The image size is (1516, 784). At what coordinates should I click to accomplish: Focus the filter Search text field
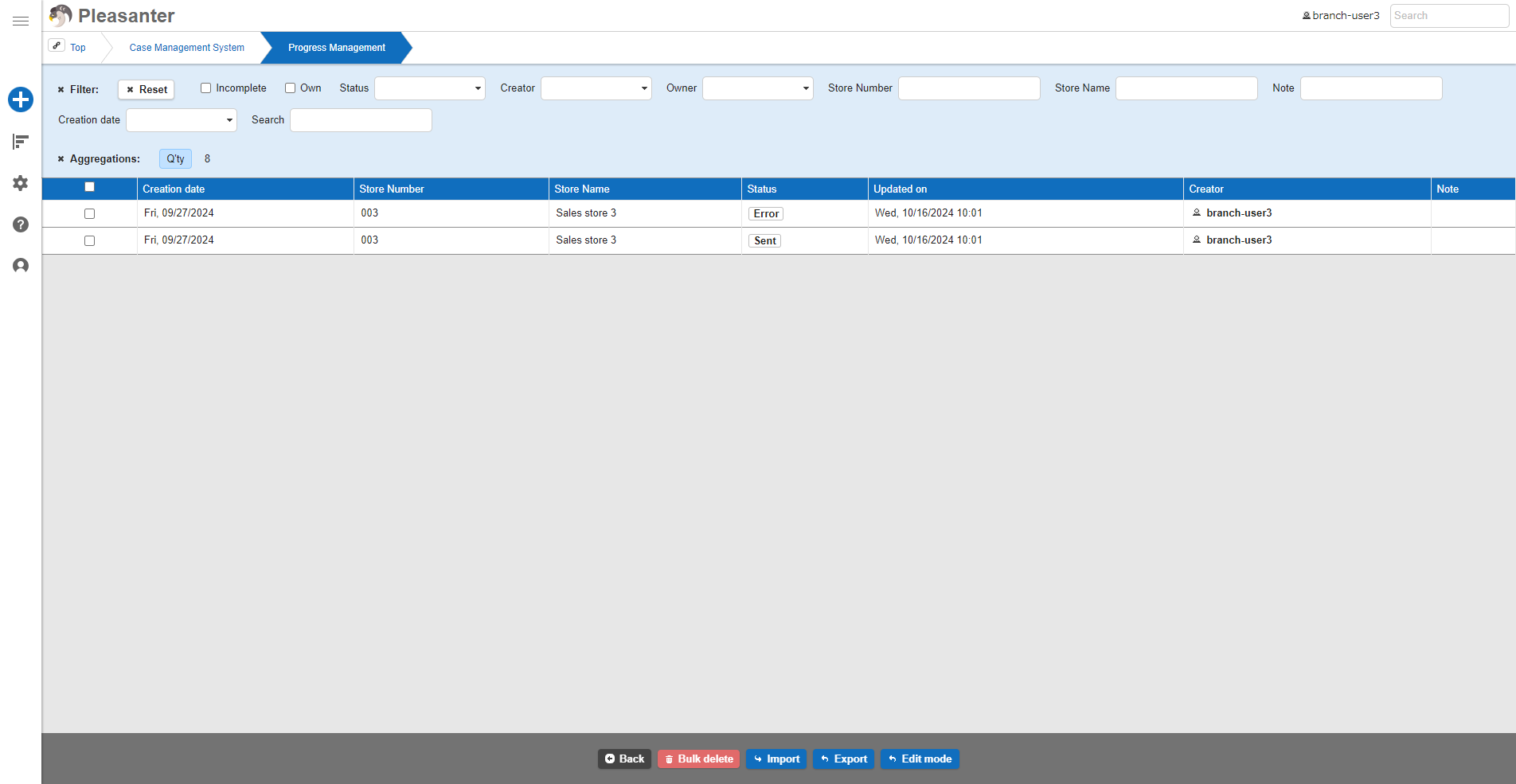(x=361, y=120)
